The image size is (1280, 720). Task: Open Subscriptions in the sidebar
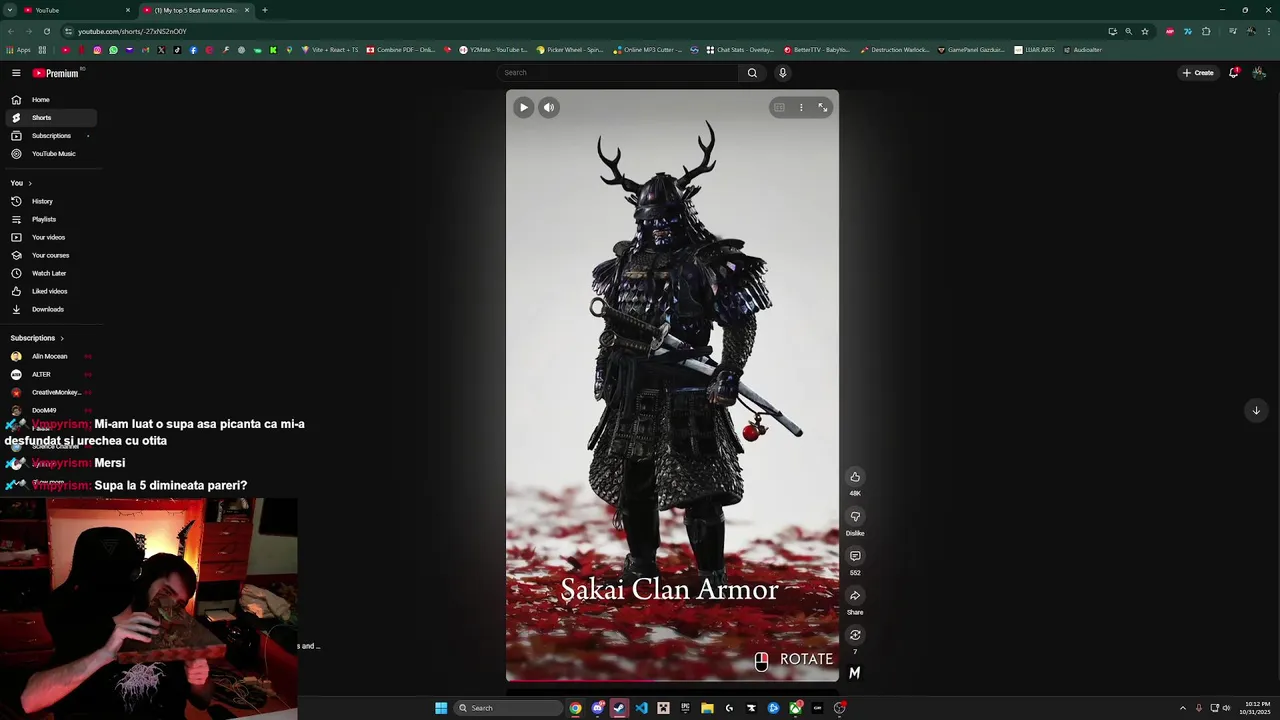(x=50, y=136)
